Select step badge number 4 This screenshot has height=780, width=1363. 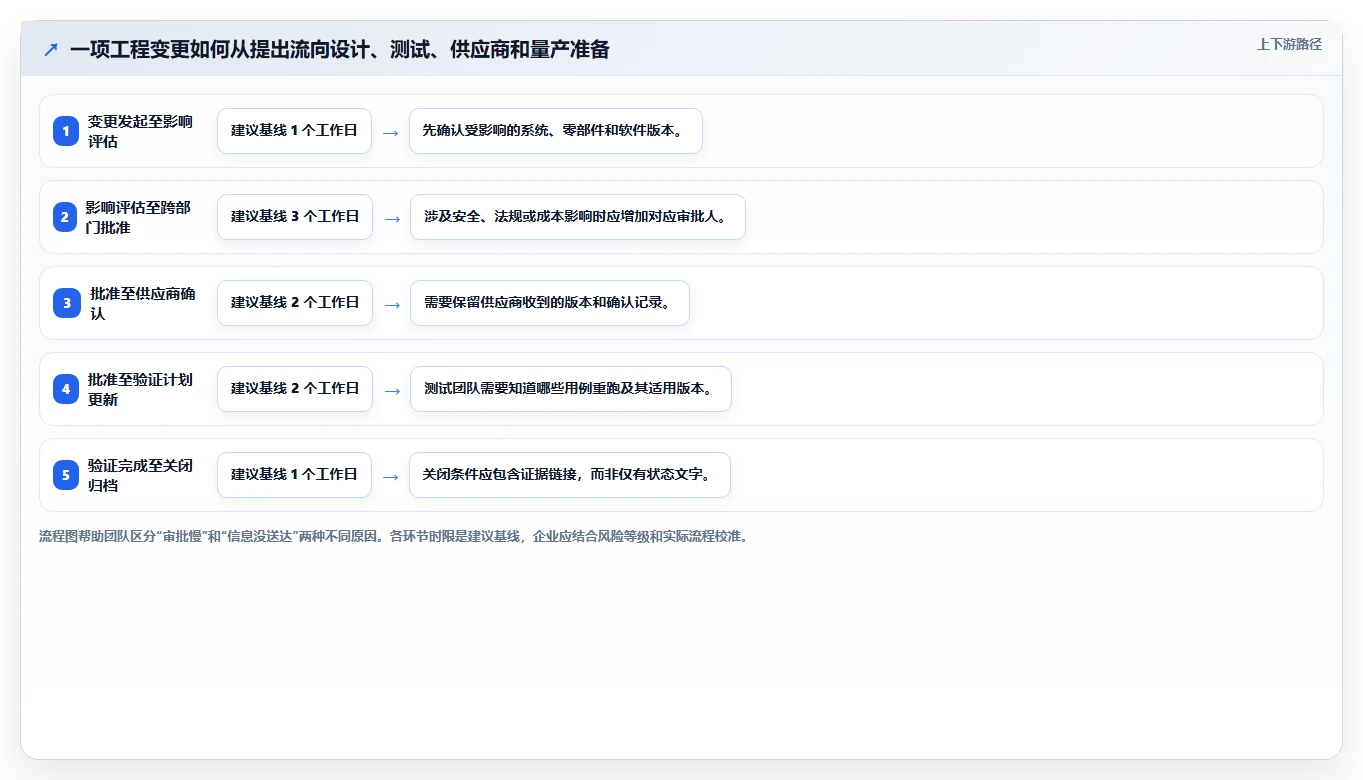(x=66, y=389)
